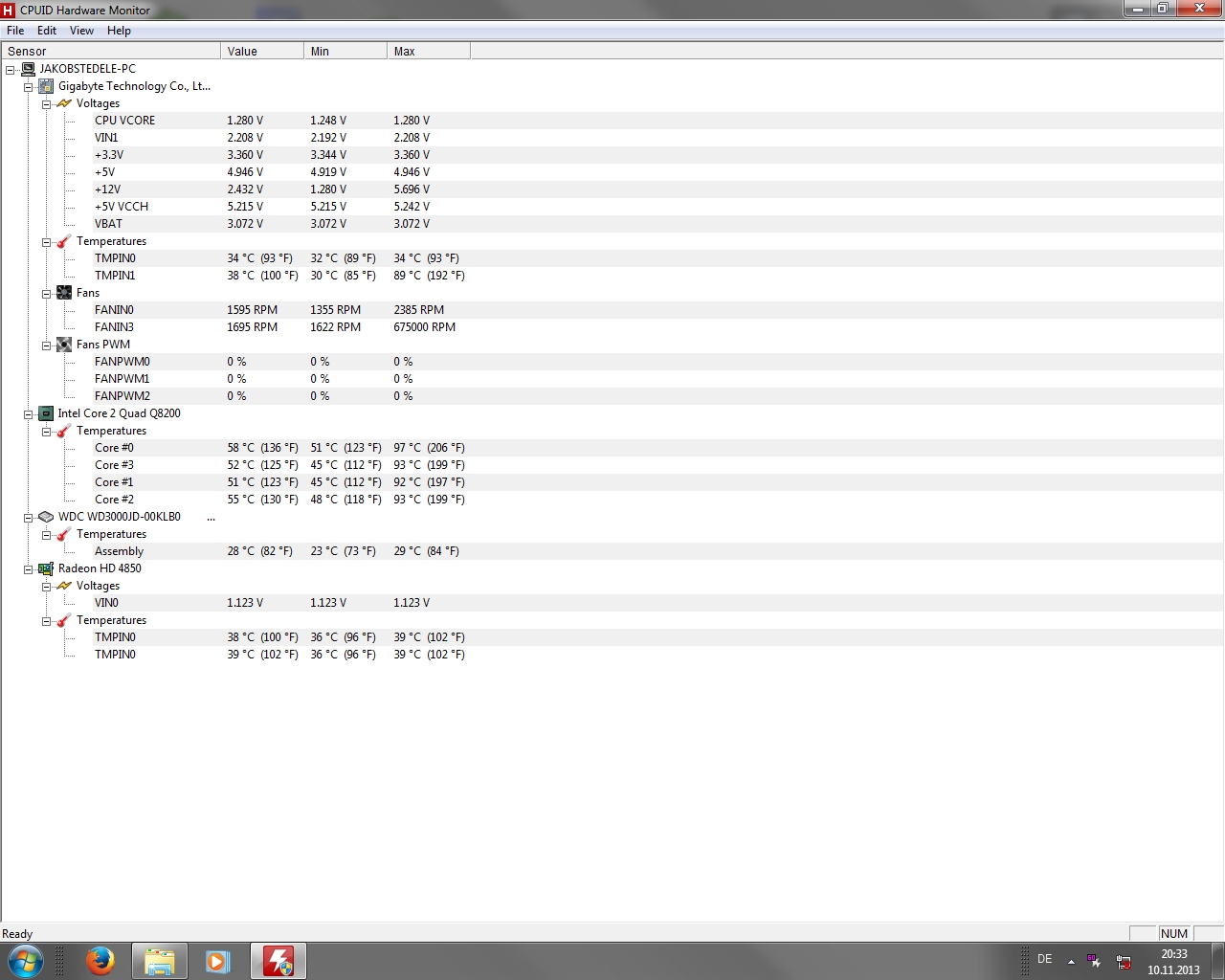Viewport: 1225px width, 980px height.
Task: Click the thermometer icon above the TMPIN1 row
Action: pyautogui.click(x=64, y=241)
